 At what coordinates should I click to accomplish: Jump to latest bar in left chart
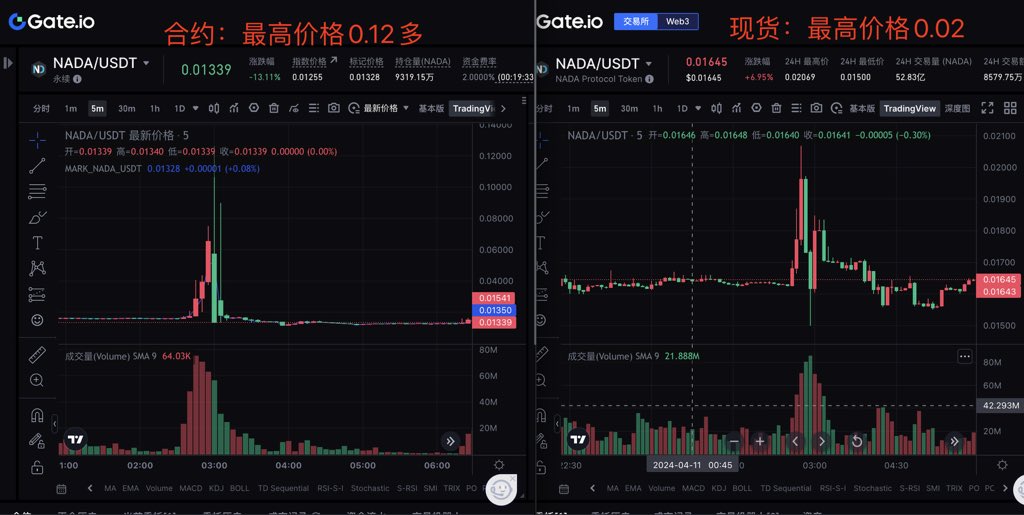click(x=450, y=441)
